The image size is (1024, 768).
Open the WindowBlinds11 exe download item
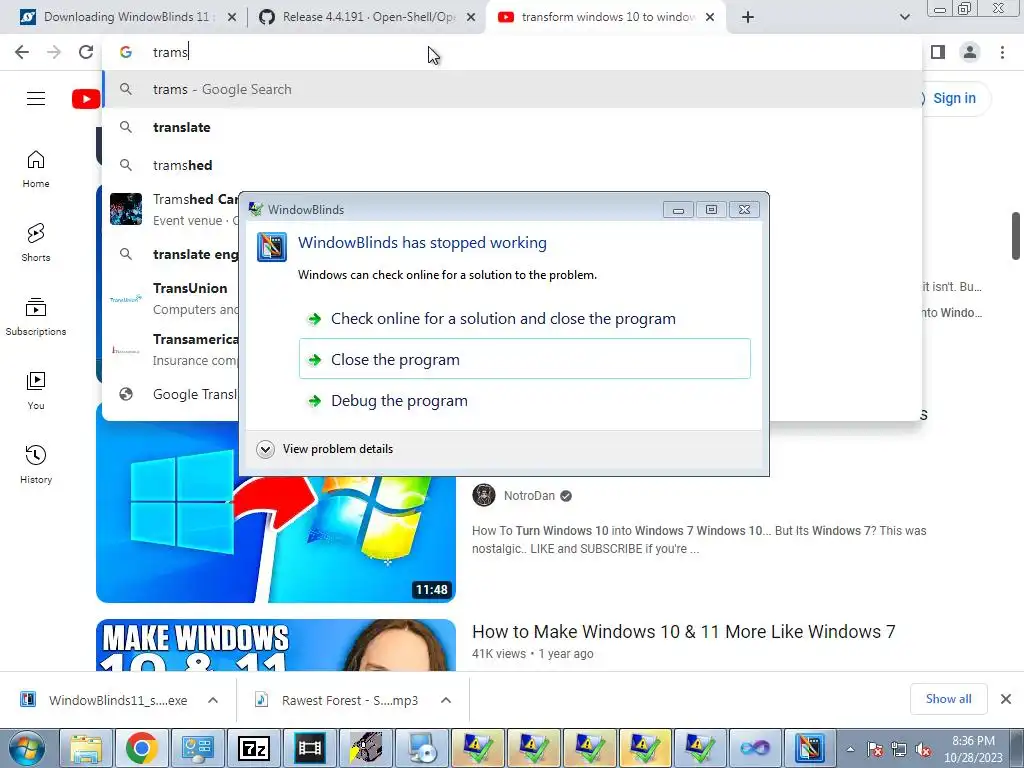pos(104,700)
